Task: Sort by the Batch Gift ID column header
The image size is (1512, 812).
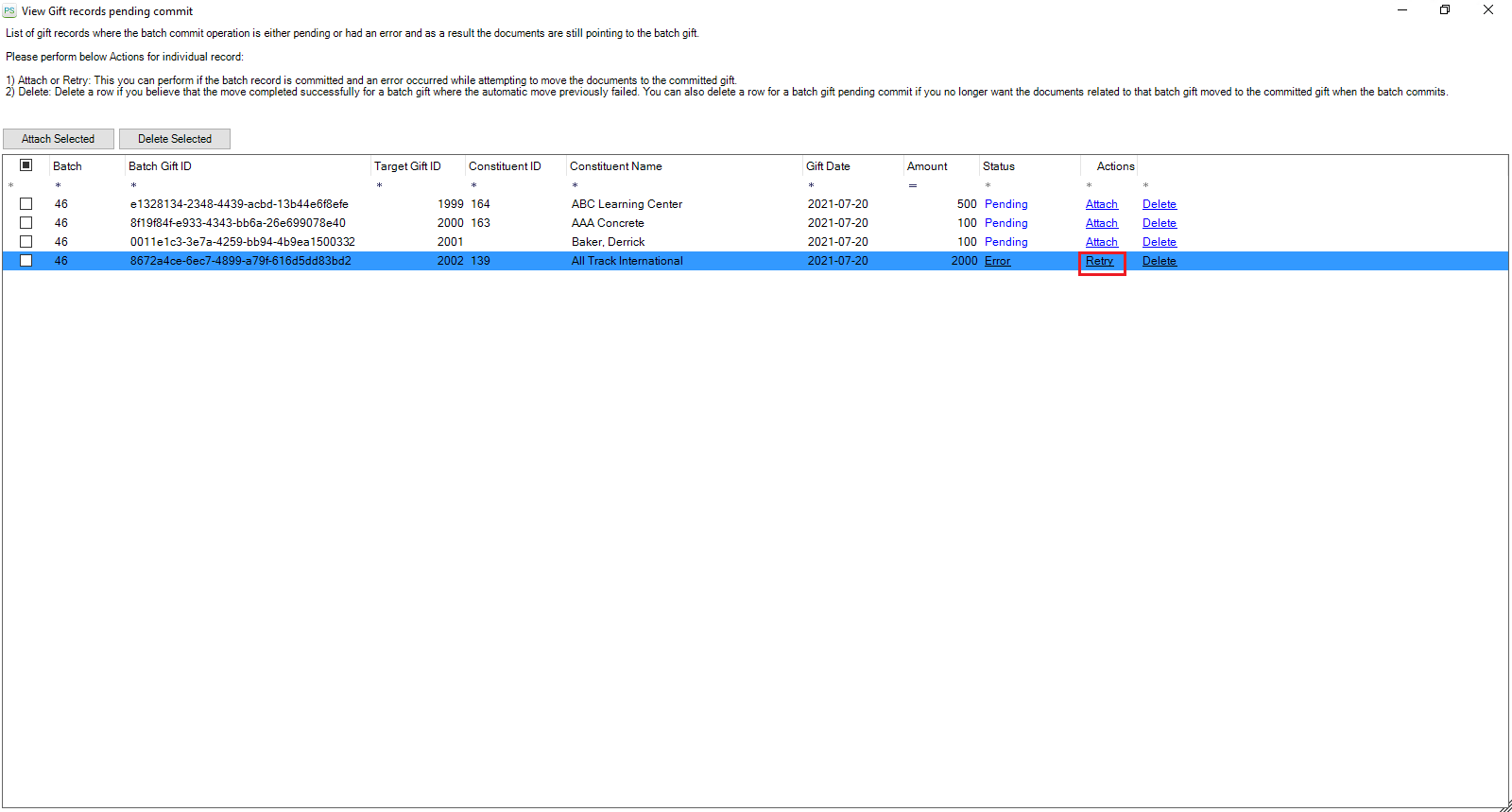Action: [x=160, y=166]
